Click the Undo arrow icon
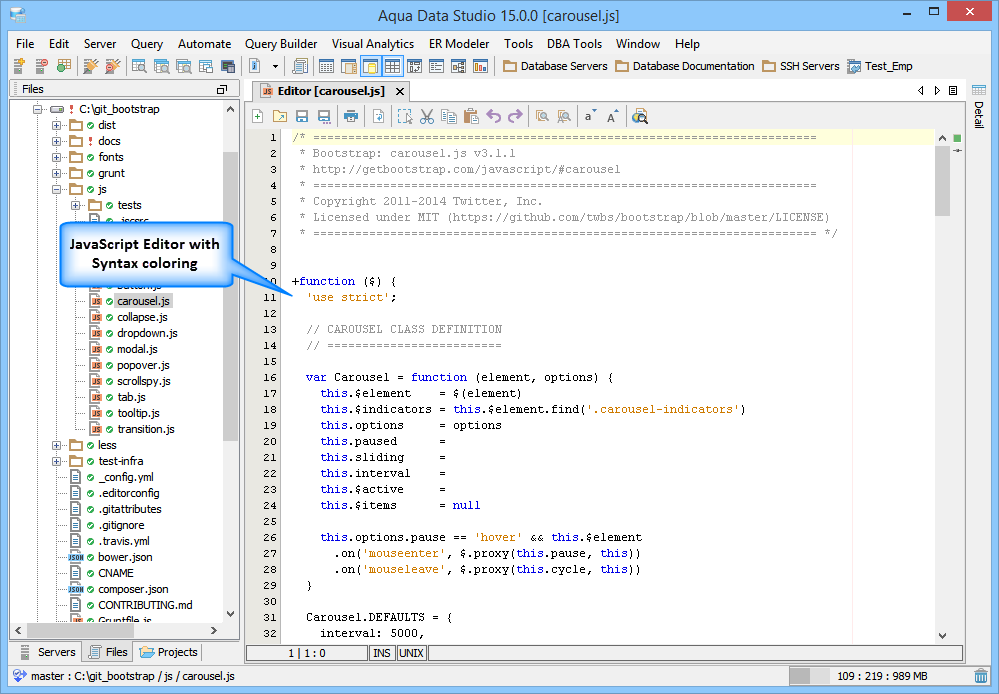 494,117
